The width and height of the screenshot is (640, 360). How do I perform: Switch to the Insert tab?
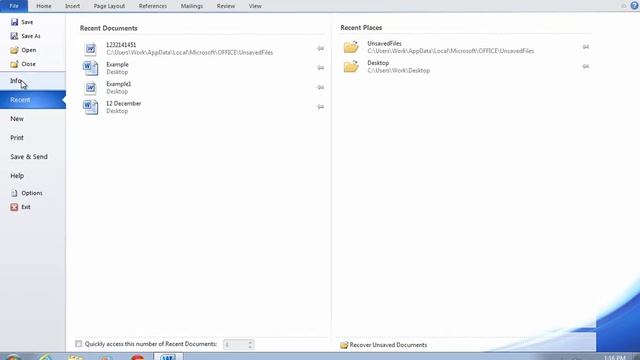click(x=73, y=6)
